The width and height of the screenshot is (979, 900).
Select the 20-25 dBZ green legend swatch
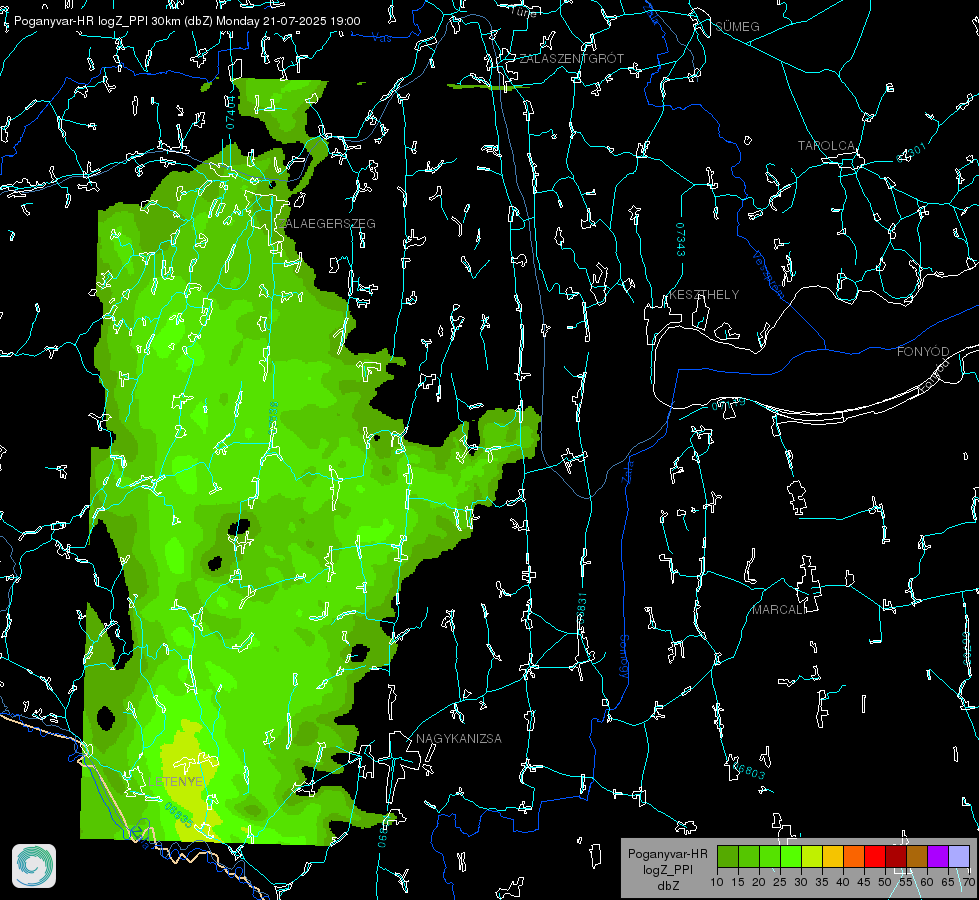tap(770, 856)
